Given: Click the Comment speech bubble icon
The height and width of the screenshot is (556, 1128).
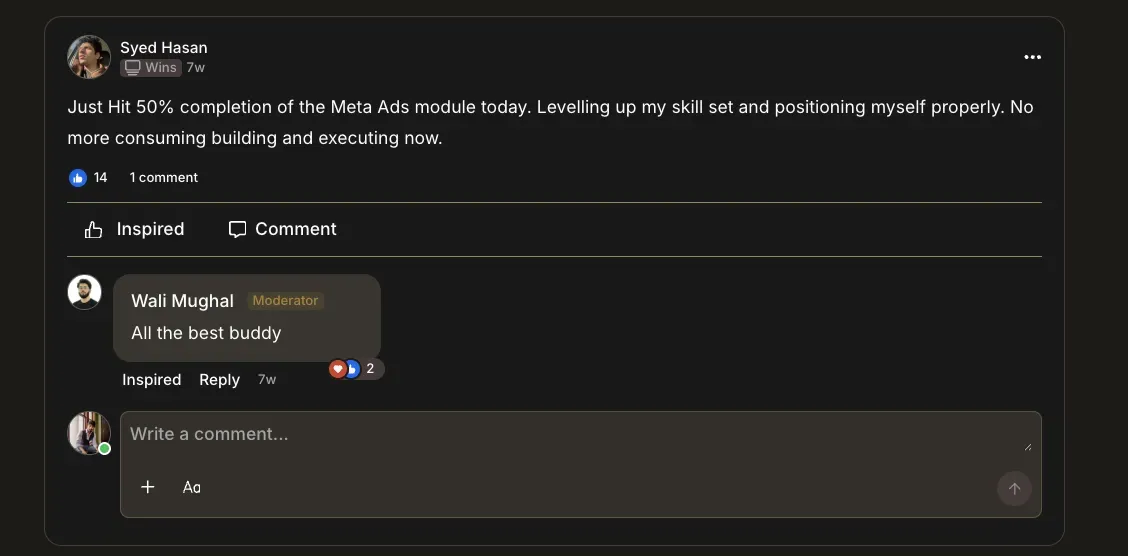Looking at the screenshot, I should [x=237, y=230].
